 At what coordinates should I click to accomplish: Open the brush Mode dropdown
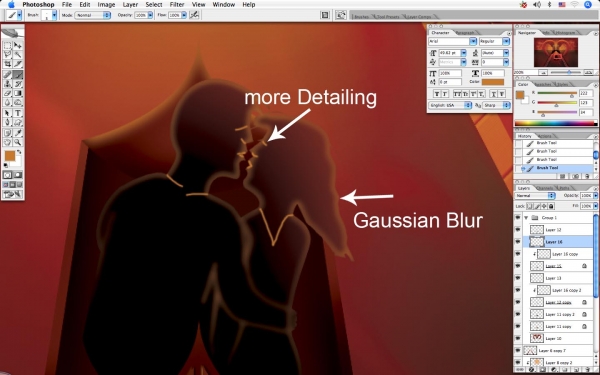pyautogui.click(x=93, y=15)
